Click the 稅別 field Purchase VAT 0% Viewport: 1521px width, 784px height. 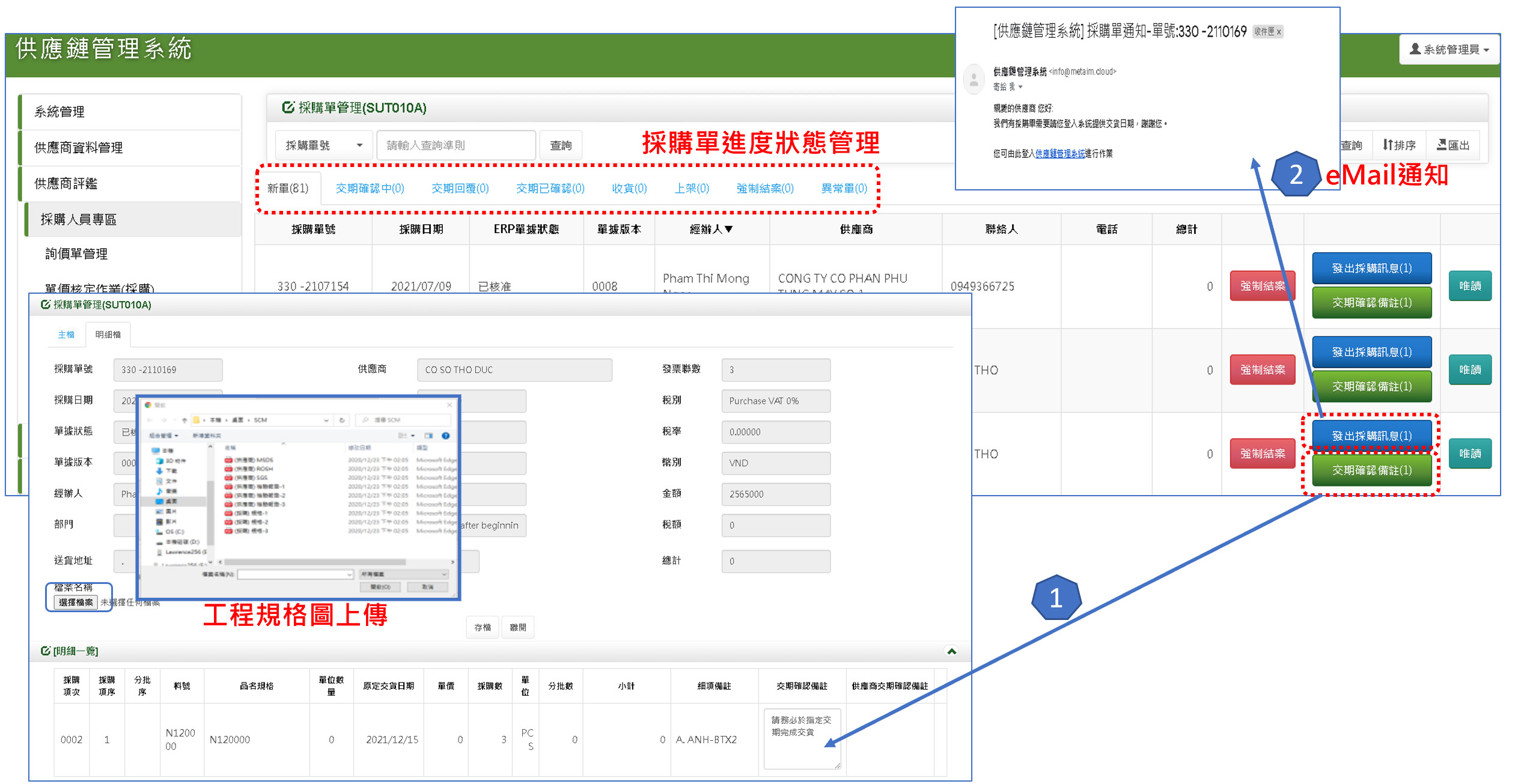point(776,401)
